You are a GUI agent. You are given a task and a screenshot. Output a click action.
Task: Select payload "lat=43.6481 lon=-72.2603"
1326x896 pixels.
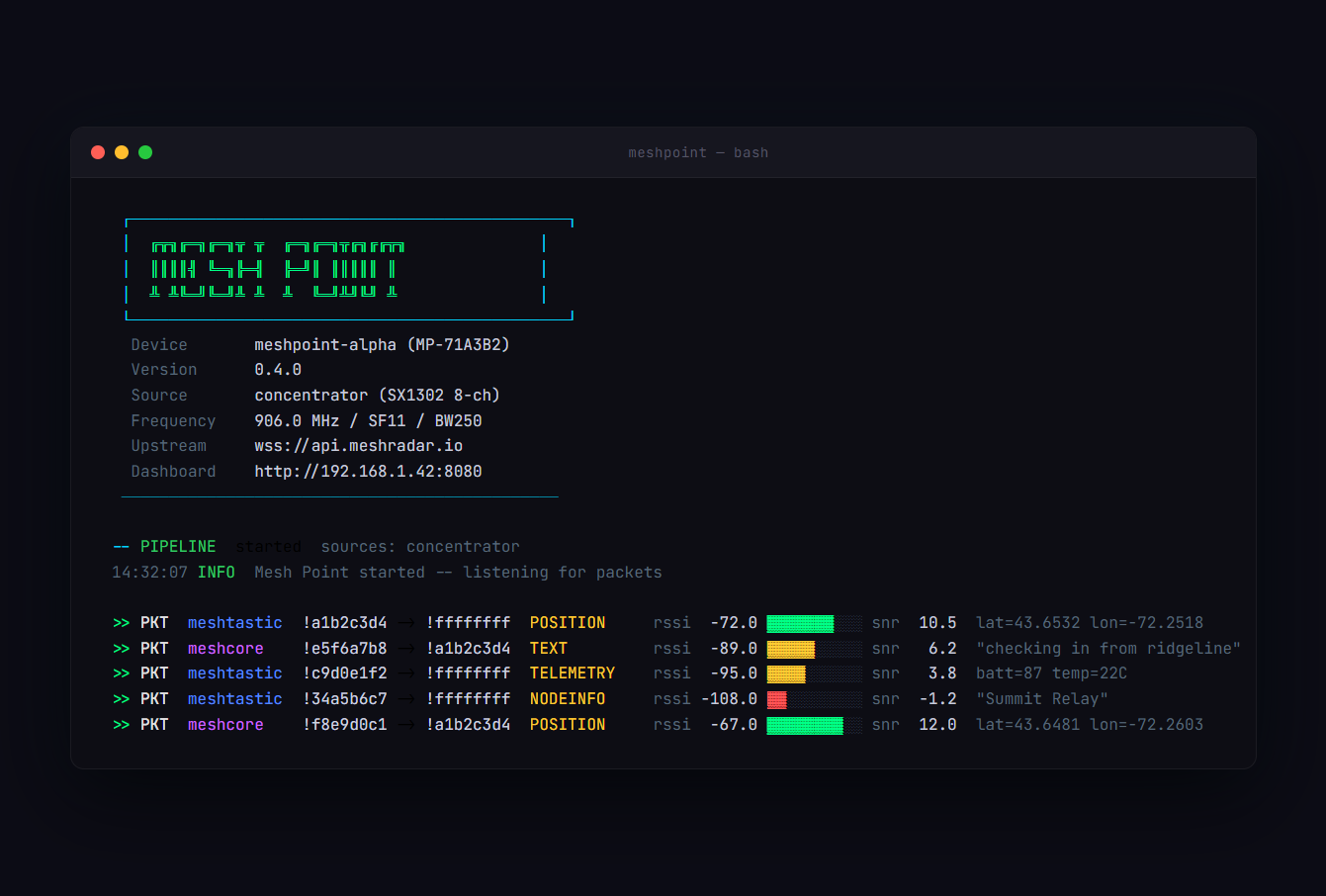[1090, 725]
